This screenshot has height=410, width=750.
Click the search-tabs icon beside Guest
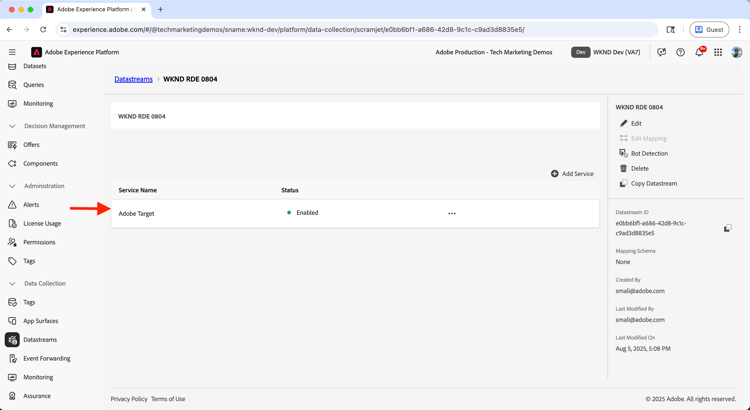click(x=671, y=30)
